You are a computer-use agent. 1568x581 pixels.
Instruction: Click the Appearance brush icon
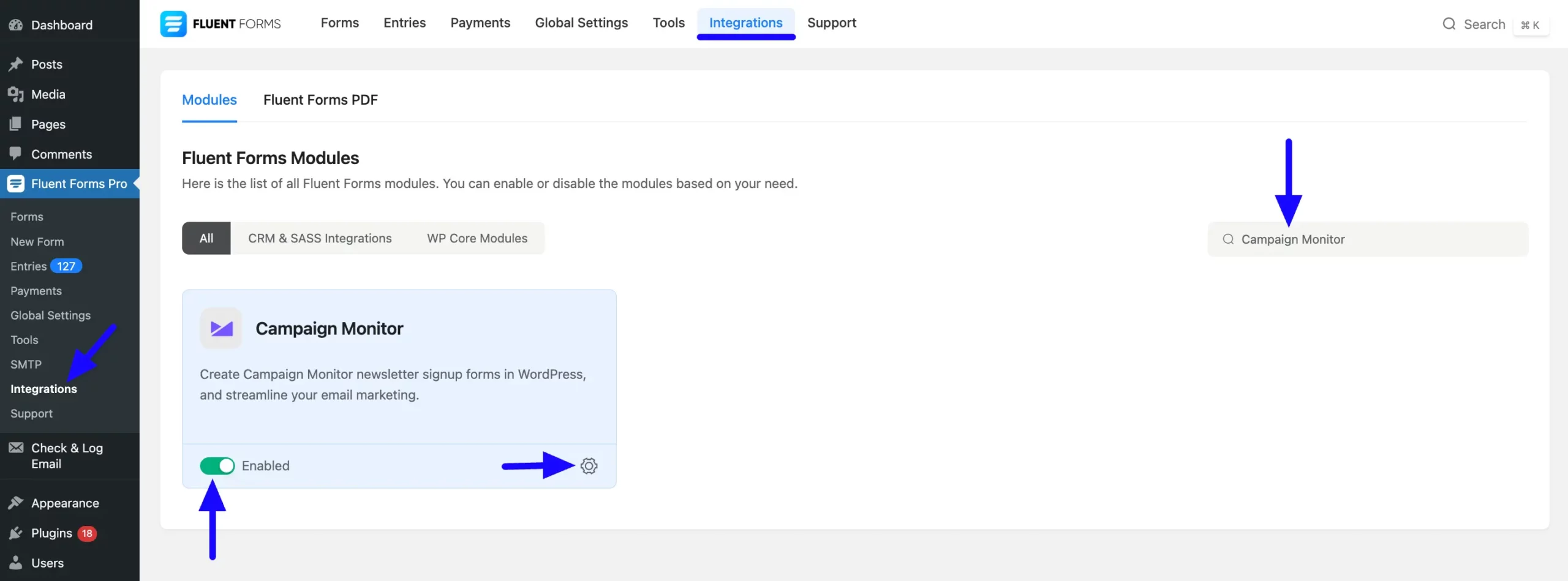point(16,503)
